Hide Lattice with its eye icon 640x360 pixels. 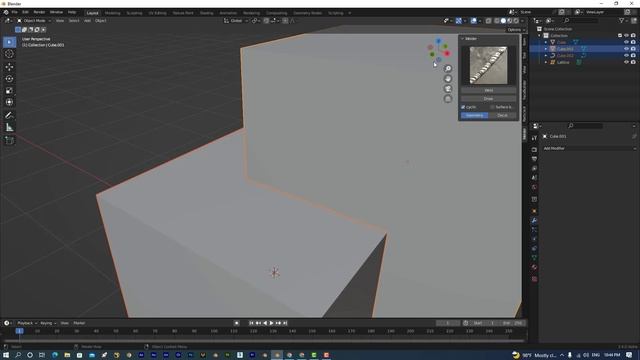626,62
